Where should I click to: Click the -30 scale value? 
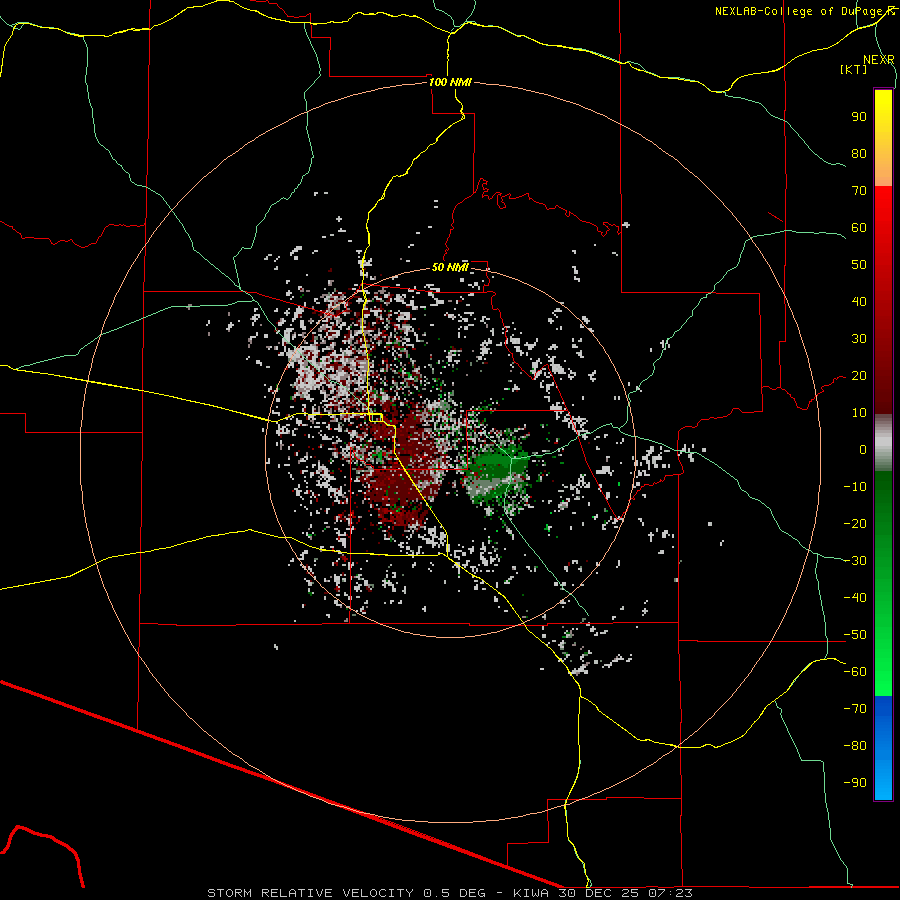pos(855,561)
